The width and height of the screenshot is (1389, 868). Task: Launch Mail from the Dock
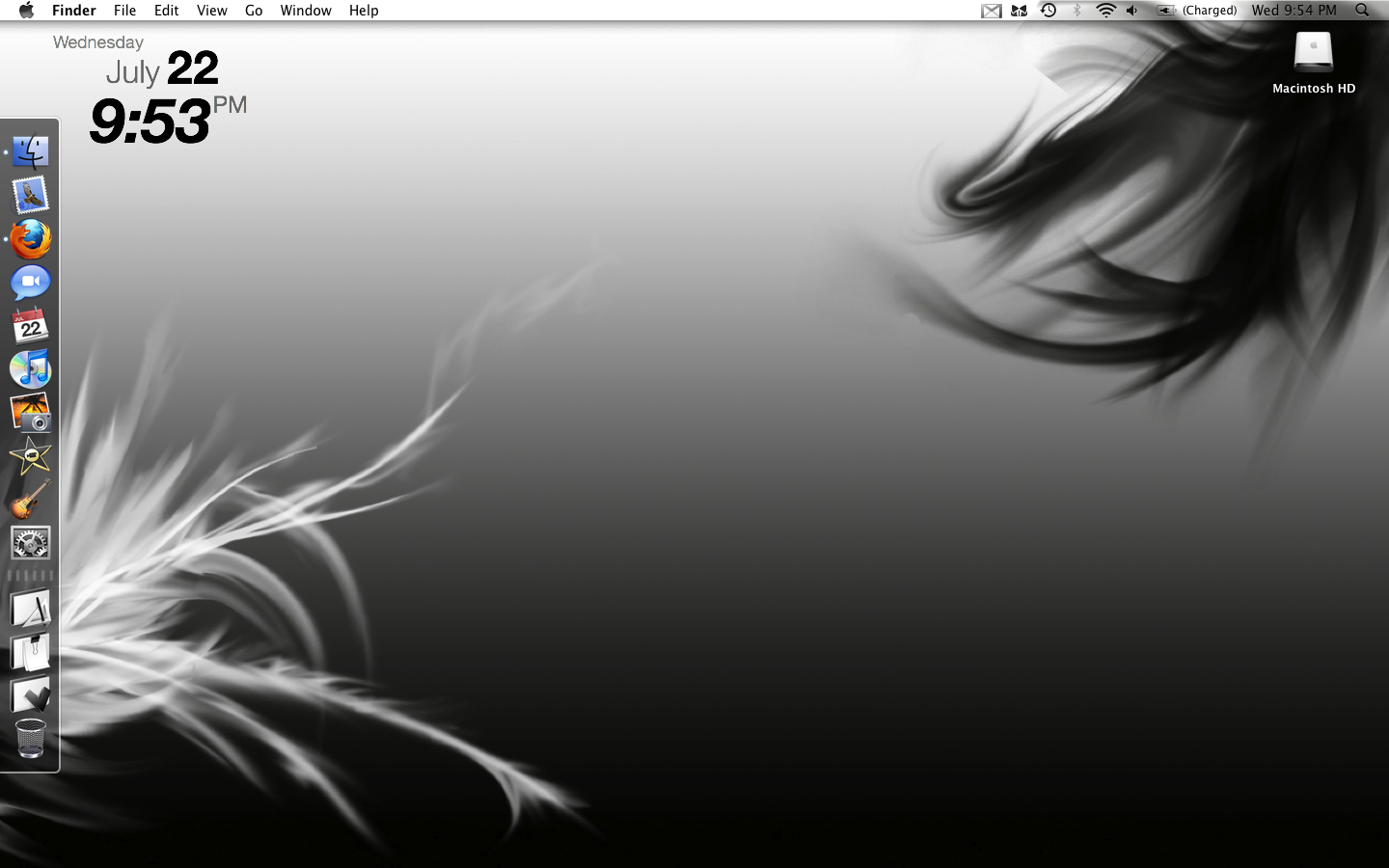31,195
